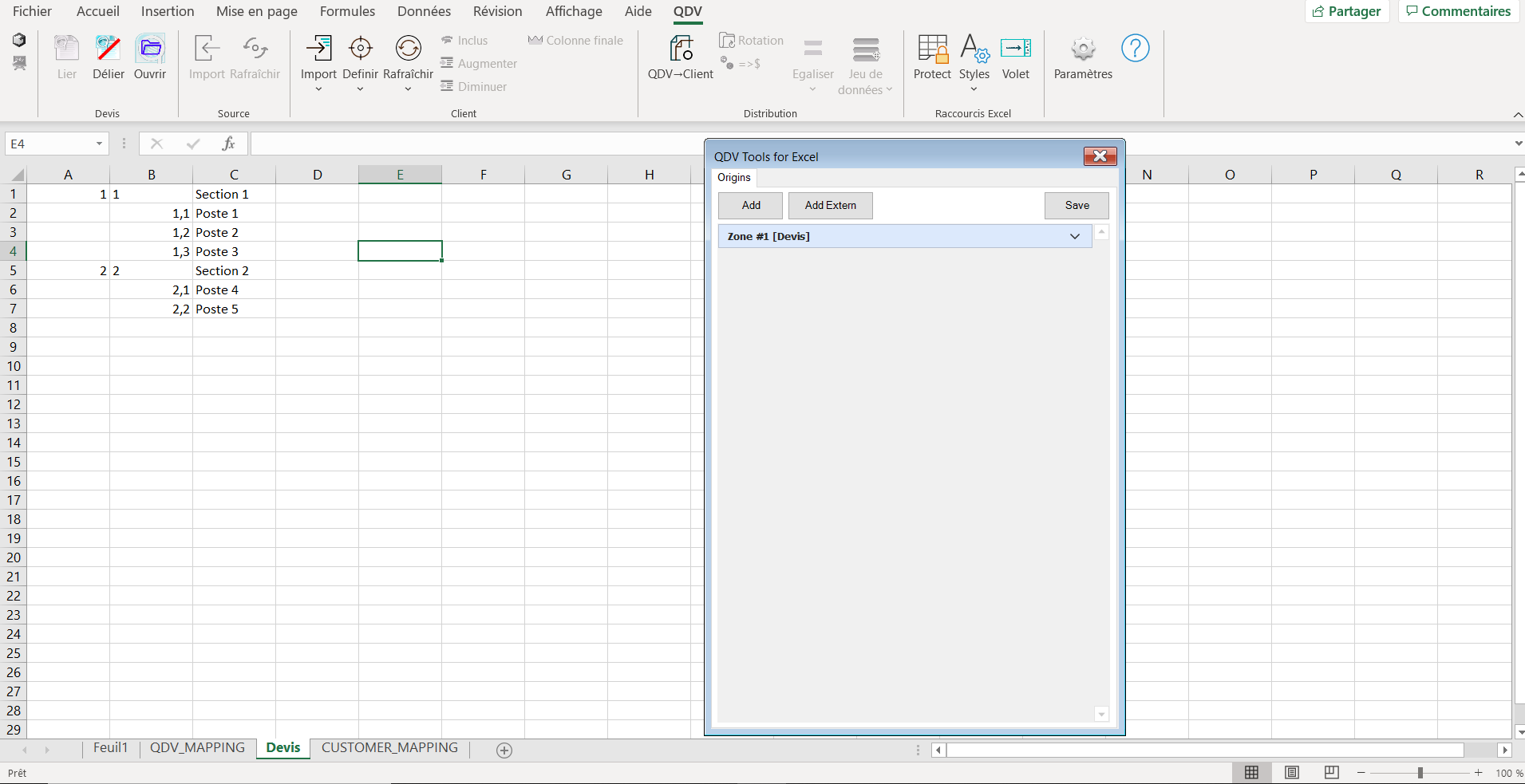The height and width of the screenshot is (784, 1525).
Task: Click the =>$ conversion command
Action: [x=741, y=63]
